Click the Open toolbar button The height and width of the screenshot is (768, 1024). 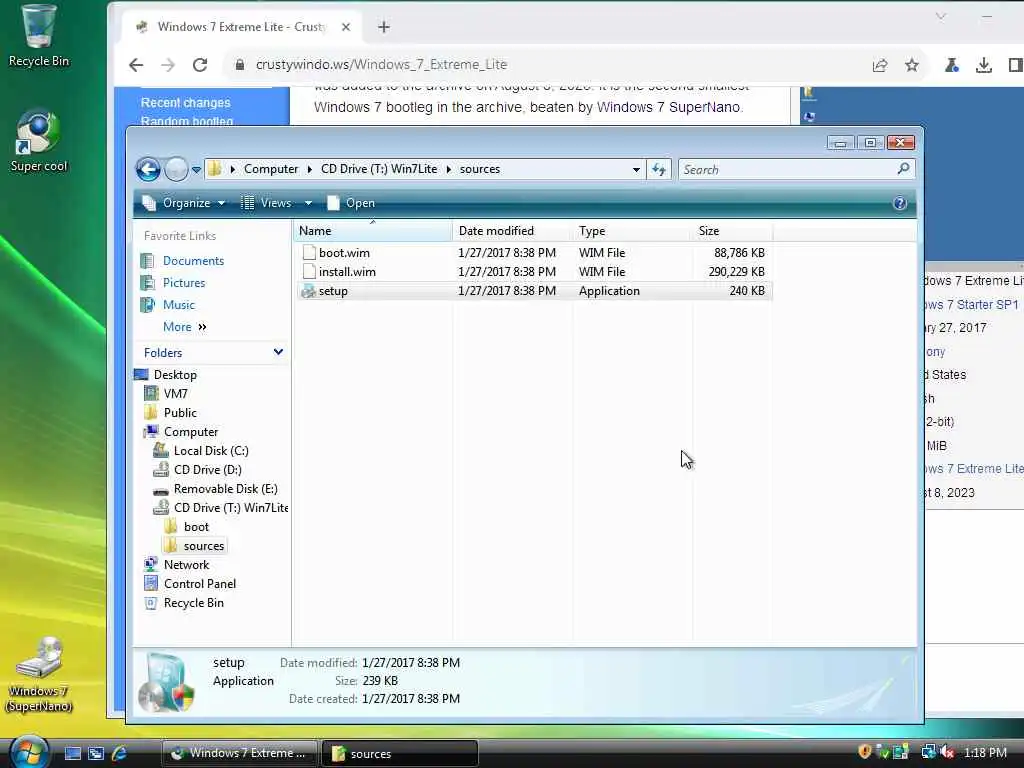click(351, 203)
